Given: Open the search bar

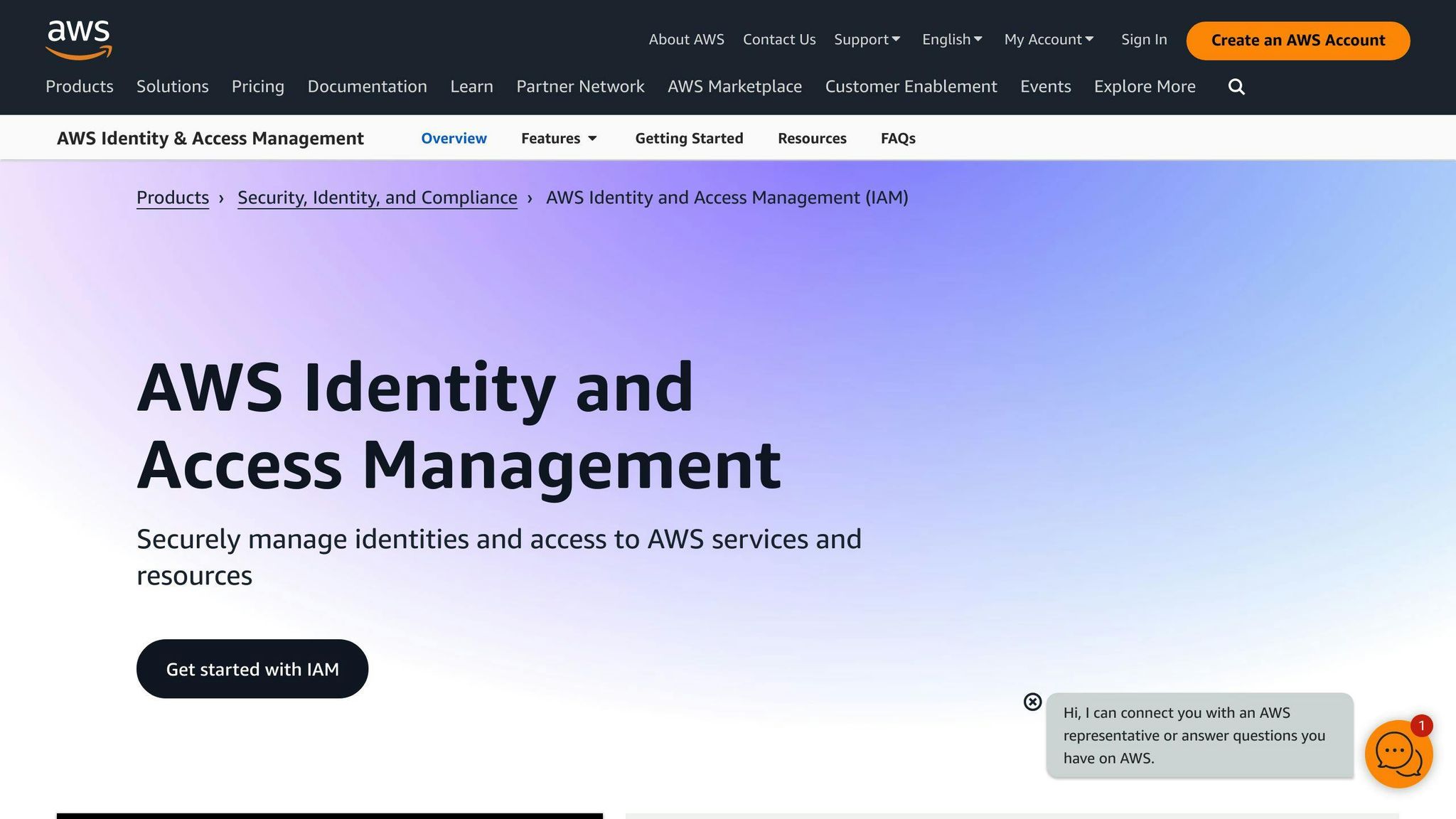Looking at the screenshot, I should click(x=1236, y=86).
